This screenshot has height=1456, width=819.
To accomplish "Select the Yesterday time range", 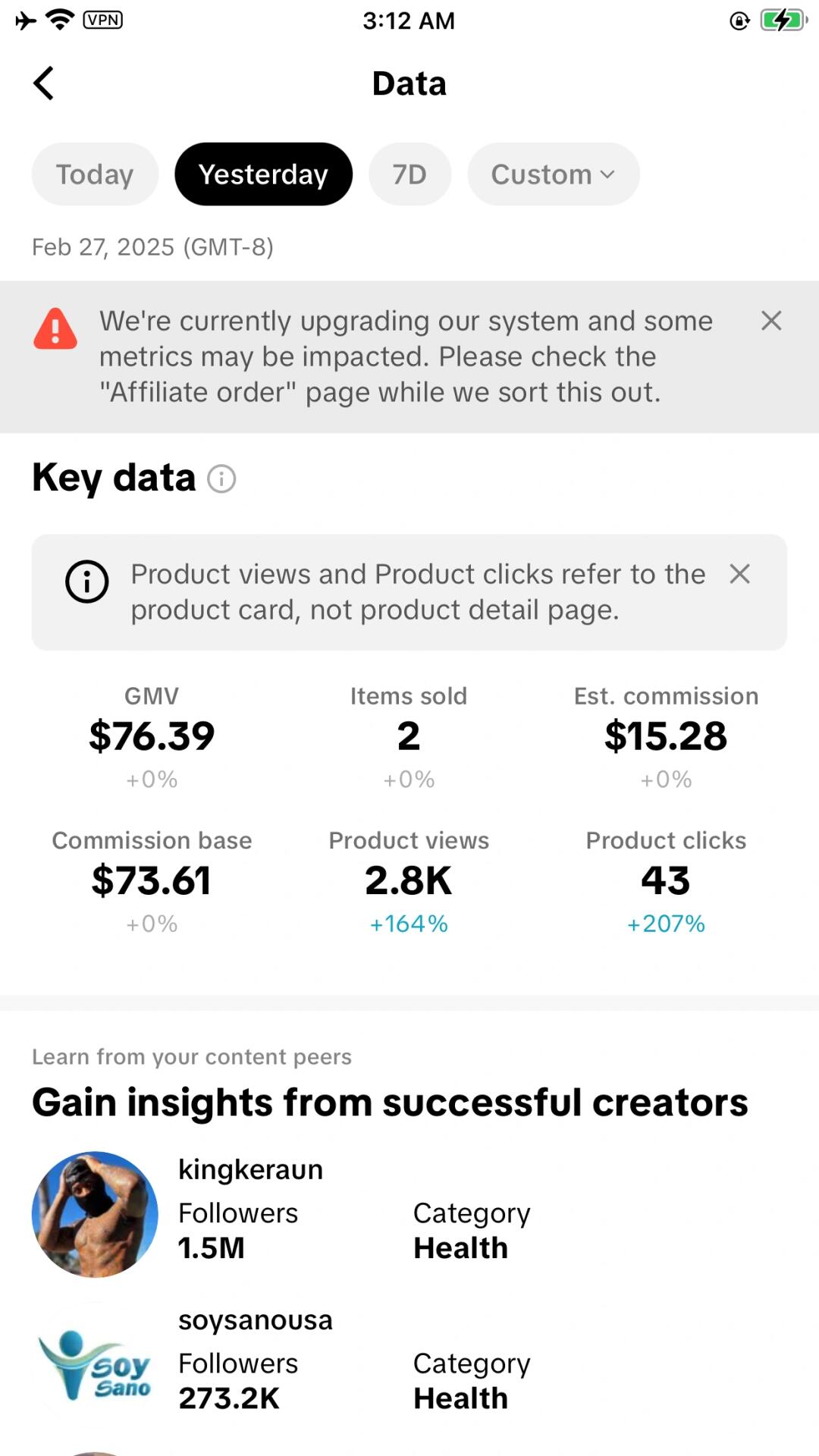I will point(263,174).
